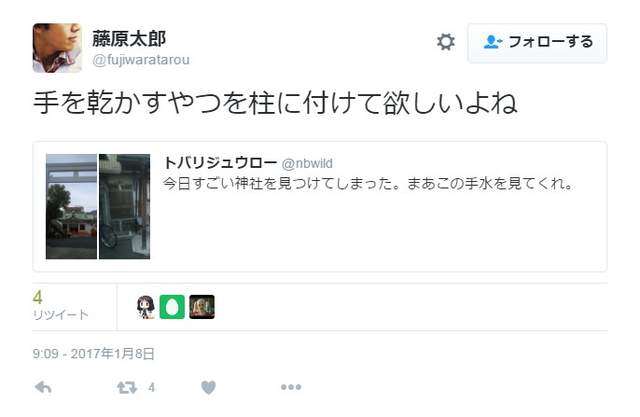Click the reply arrow icon
This screenshot has width=640, height=417.
43,387
